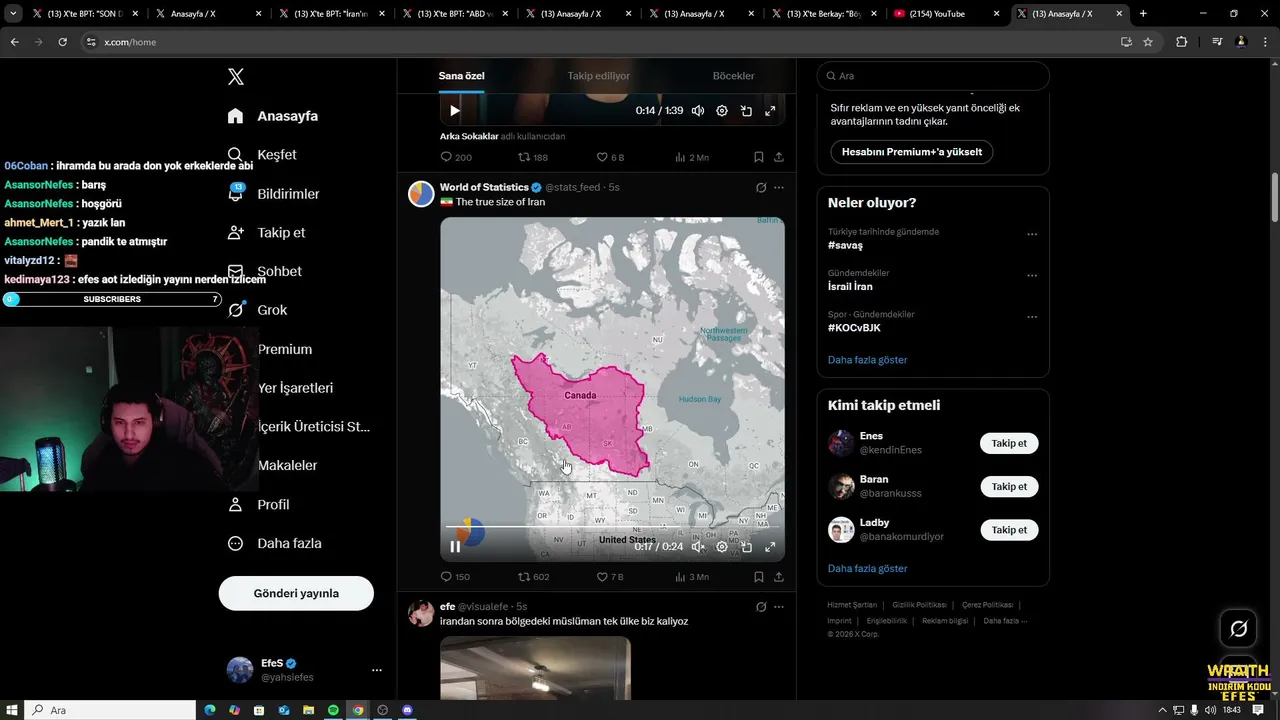Mute the Arka Sokaklar video
Screen dimensions: 1280x720
coord(698,111)
